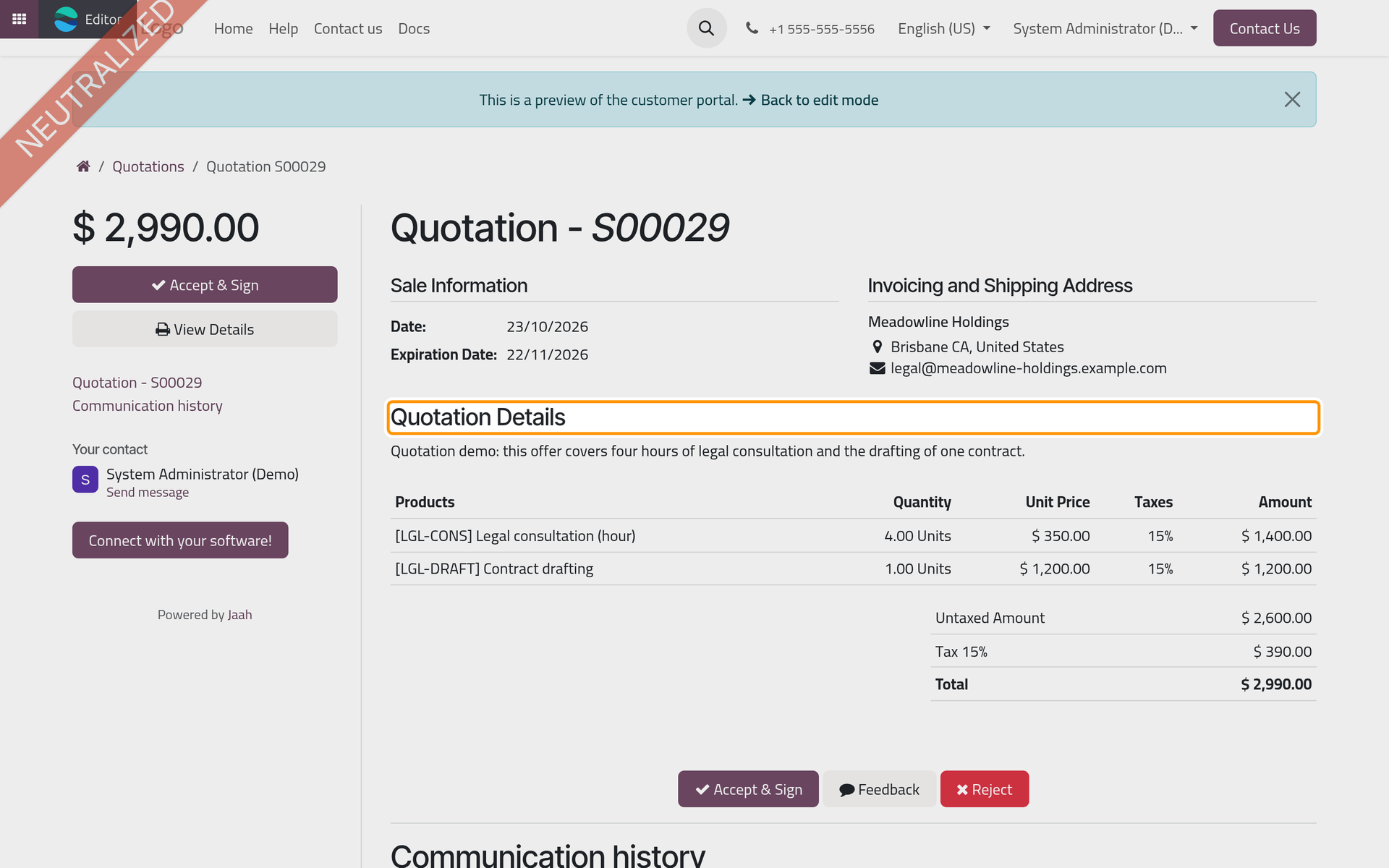Click phone number +1 555-555-5556
This screenshot has width=1389, height=868.
tap(821, 29)
